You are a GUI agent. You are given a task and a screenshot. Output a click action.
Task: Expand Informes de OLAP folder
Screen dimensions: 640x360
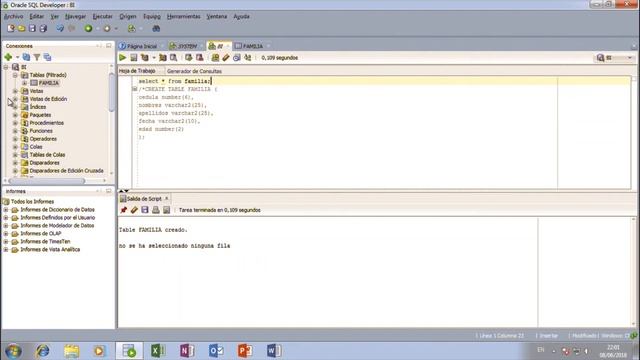tap(6, 233)
